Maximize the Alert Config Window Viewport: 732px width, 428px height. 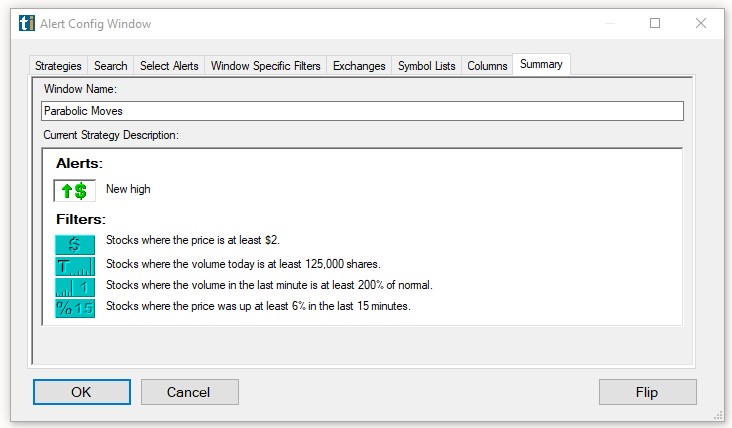(x=655, y=23)
